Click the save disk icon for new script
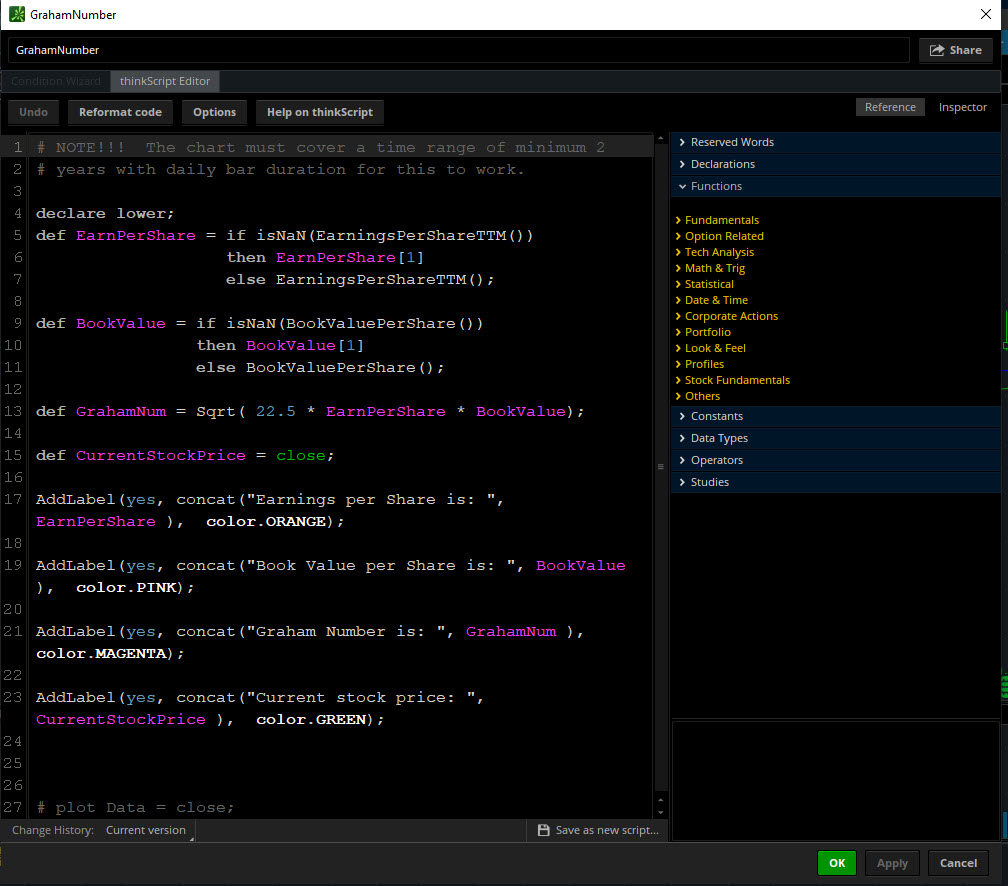Image resolution: width=1008 pixels, height=886 pixels. click(543, 830)
